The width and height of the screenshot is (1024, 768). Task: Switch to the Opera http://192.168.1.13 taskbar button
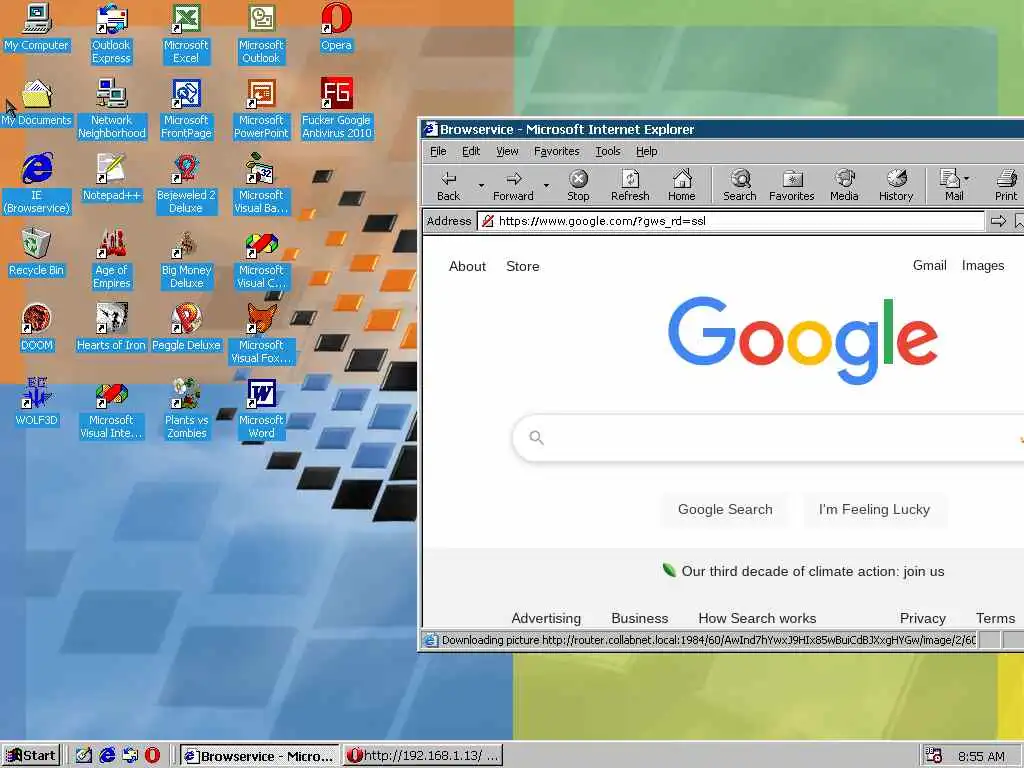click(423, 756)
